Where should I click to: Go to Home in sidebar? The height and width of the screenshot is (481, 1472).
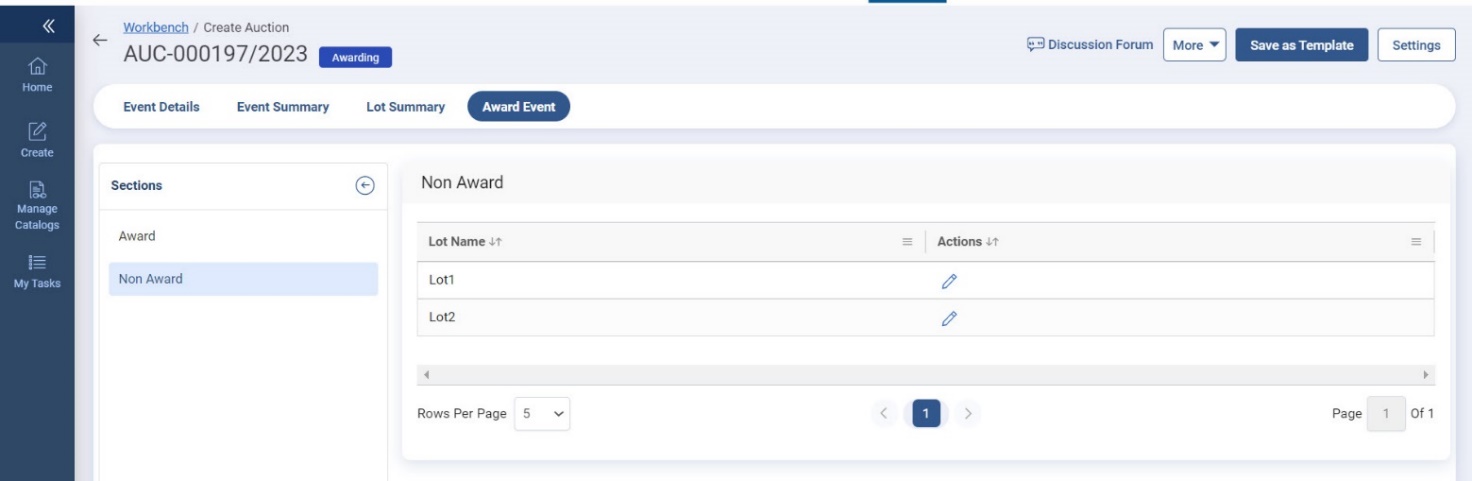click(x=37, y=73)
